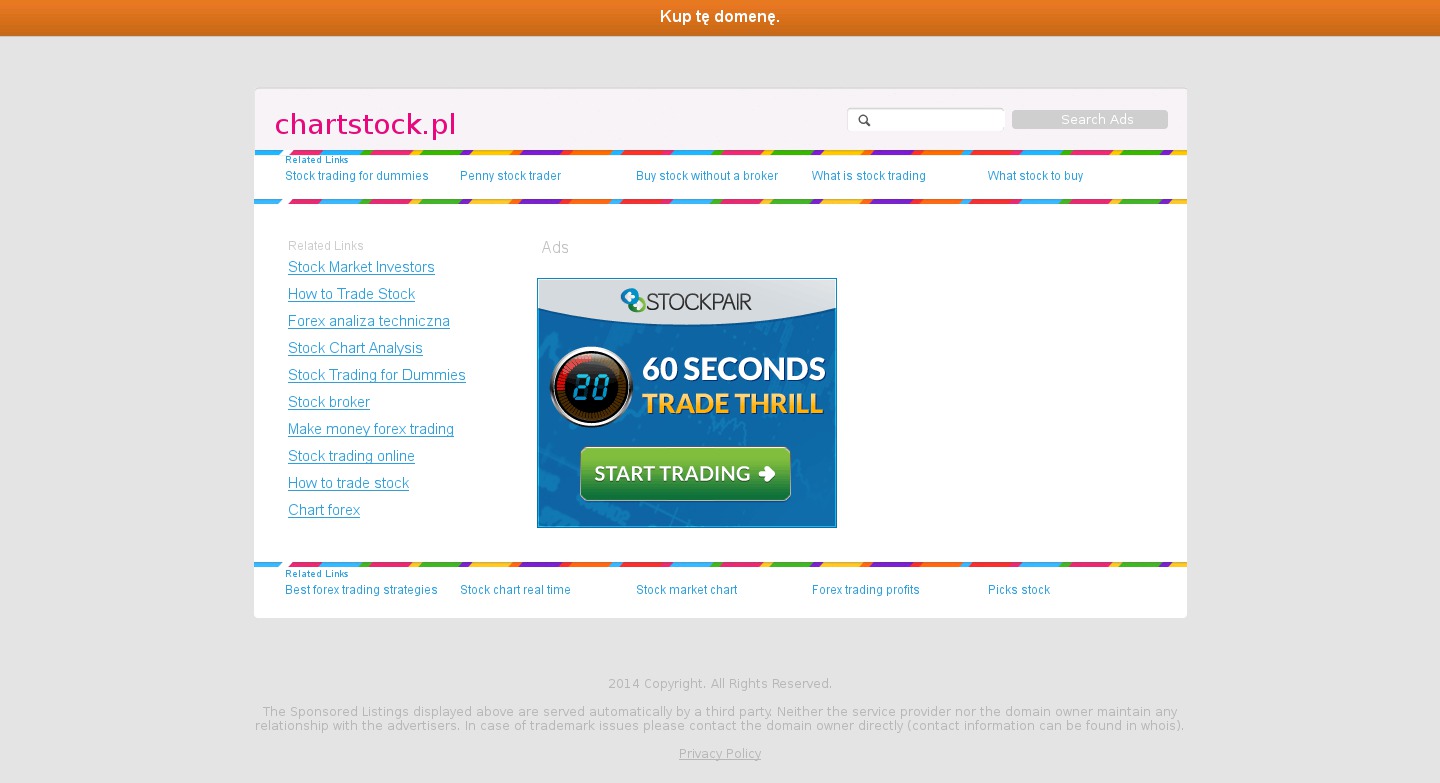Click the Kup tę domenę banner
Image resolution: width=1440 pixels, height=783 pixels.
[x=720, y=17]
